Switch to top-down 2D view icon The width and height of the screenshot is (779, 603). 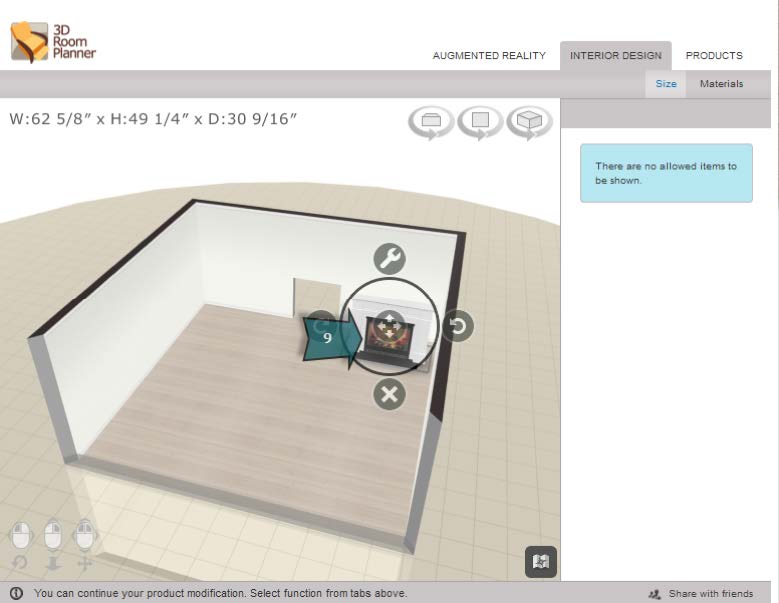click(x=480, y=122)
